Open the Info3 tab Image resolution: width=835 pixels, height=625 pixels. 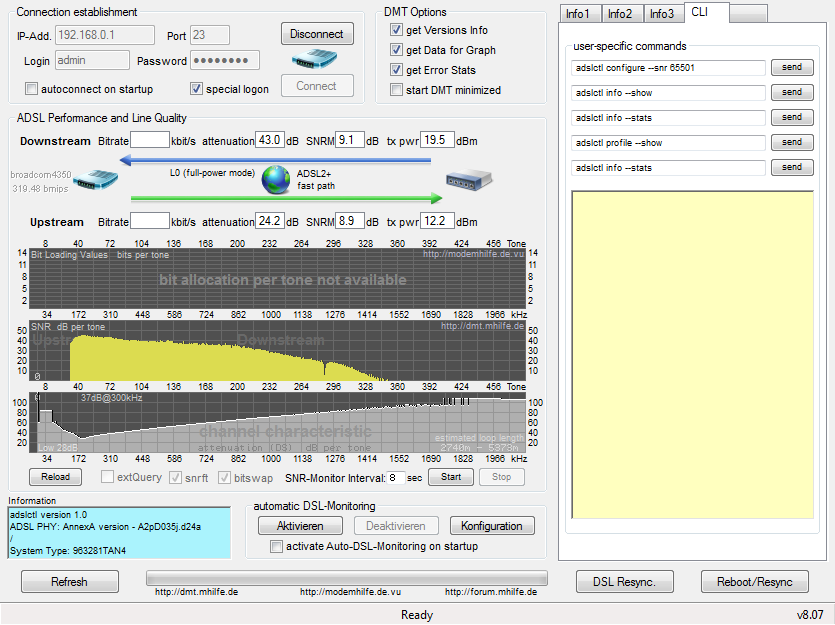pyautogui.click(x=664, y=14)
